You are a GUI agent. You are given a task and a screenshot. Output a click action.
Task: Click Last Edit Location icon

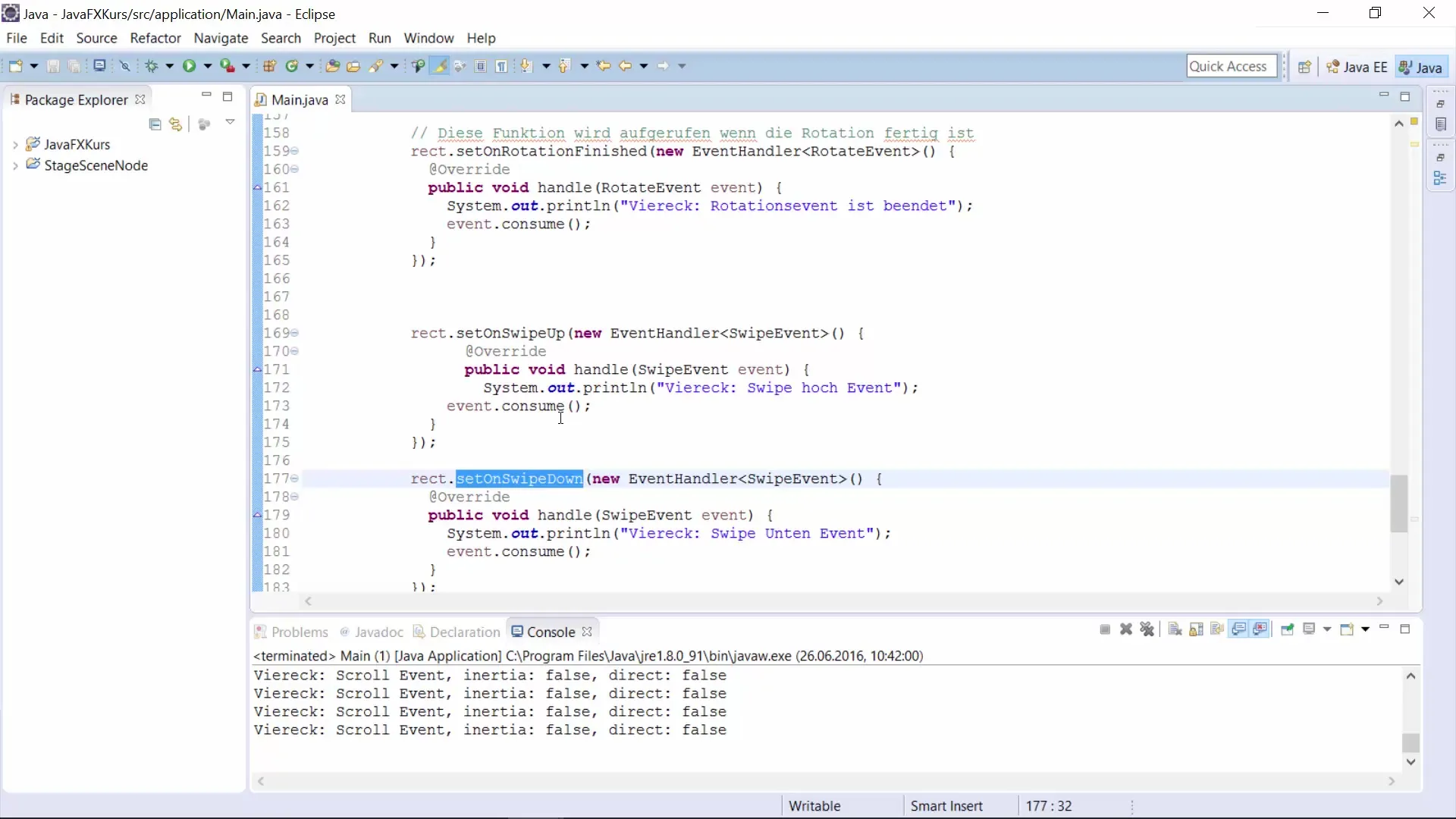[604, 66]
